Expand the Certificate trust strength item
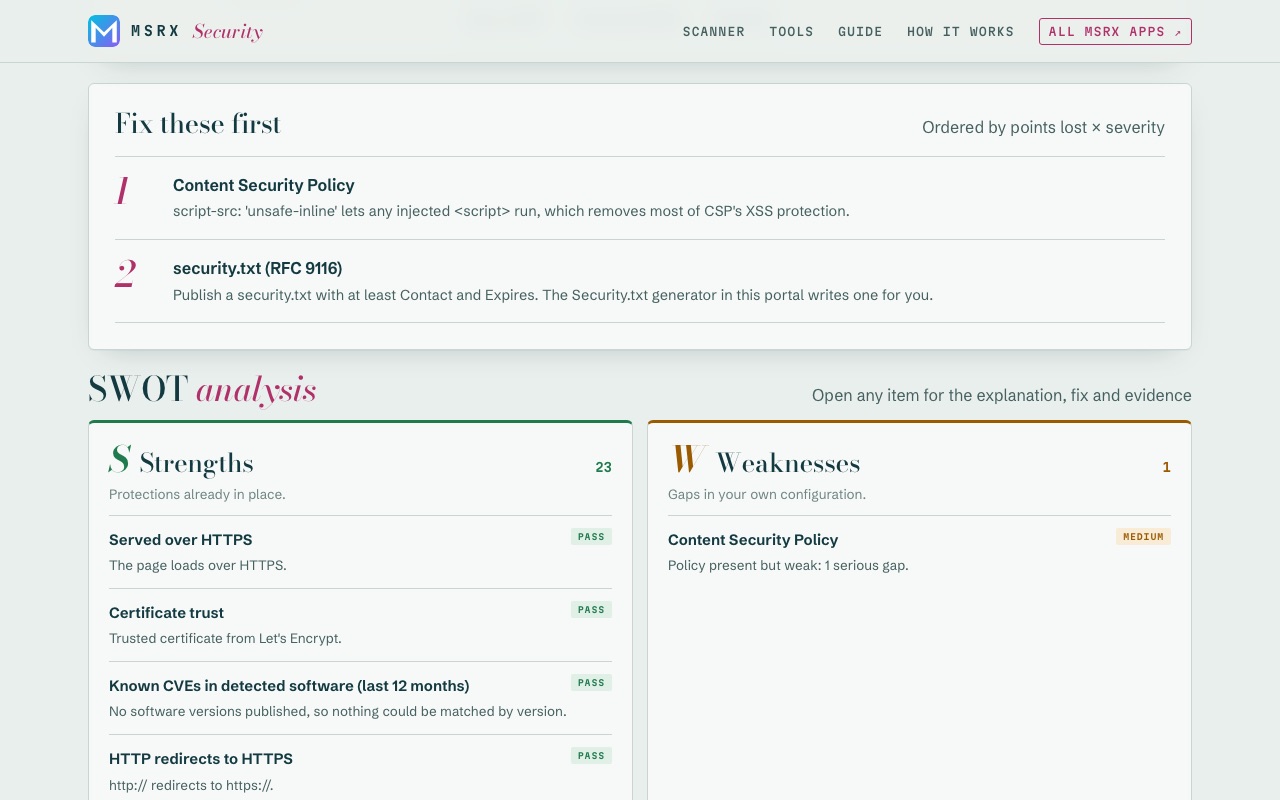Viewport: 1280px width, 800px height. [x=360, y=625]
